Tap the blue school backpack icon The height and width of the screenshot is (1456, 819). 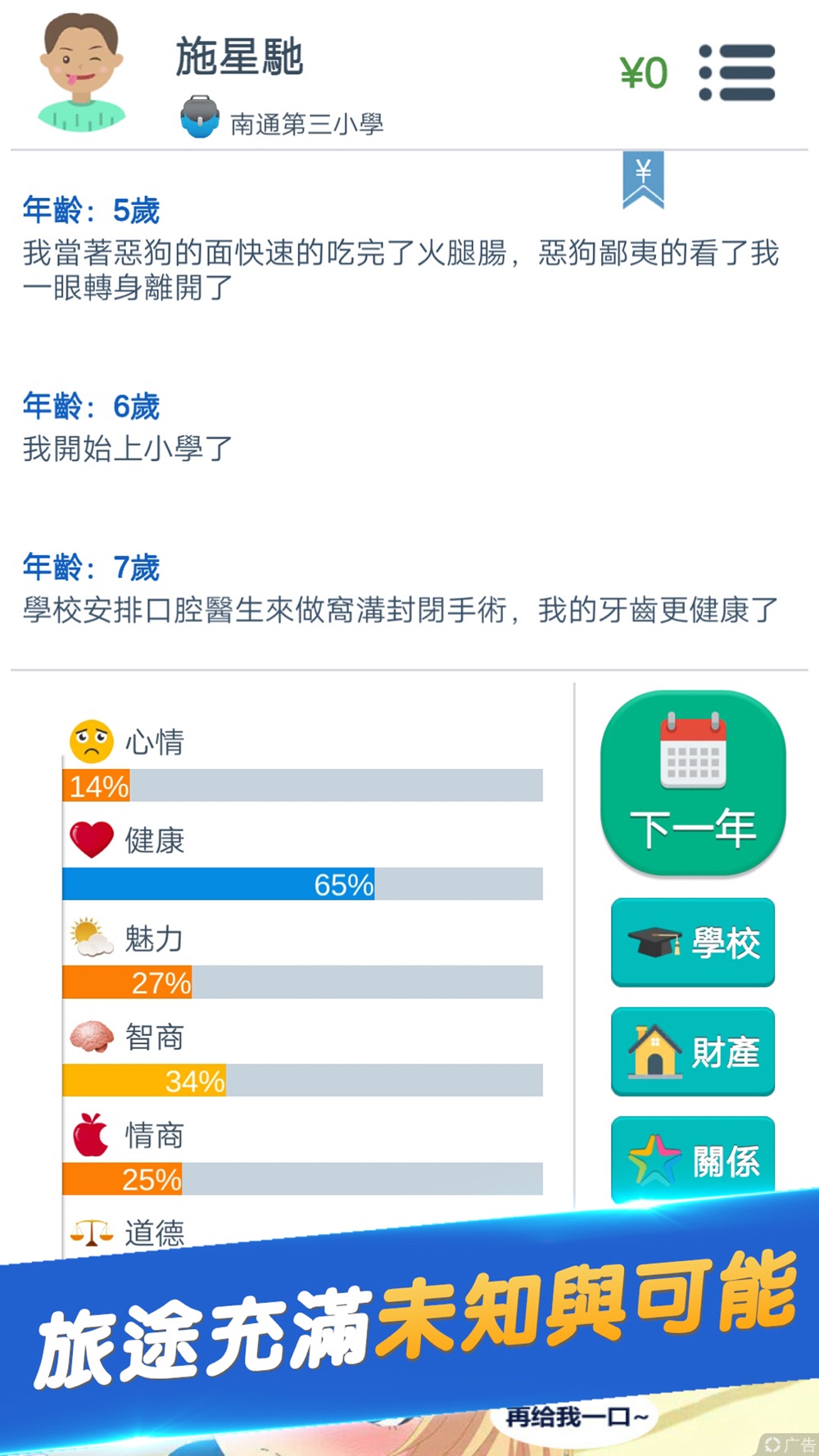pyautogui.click(x=200, y=117)
